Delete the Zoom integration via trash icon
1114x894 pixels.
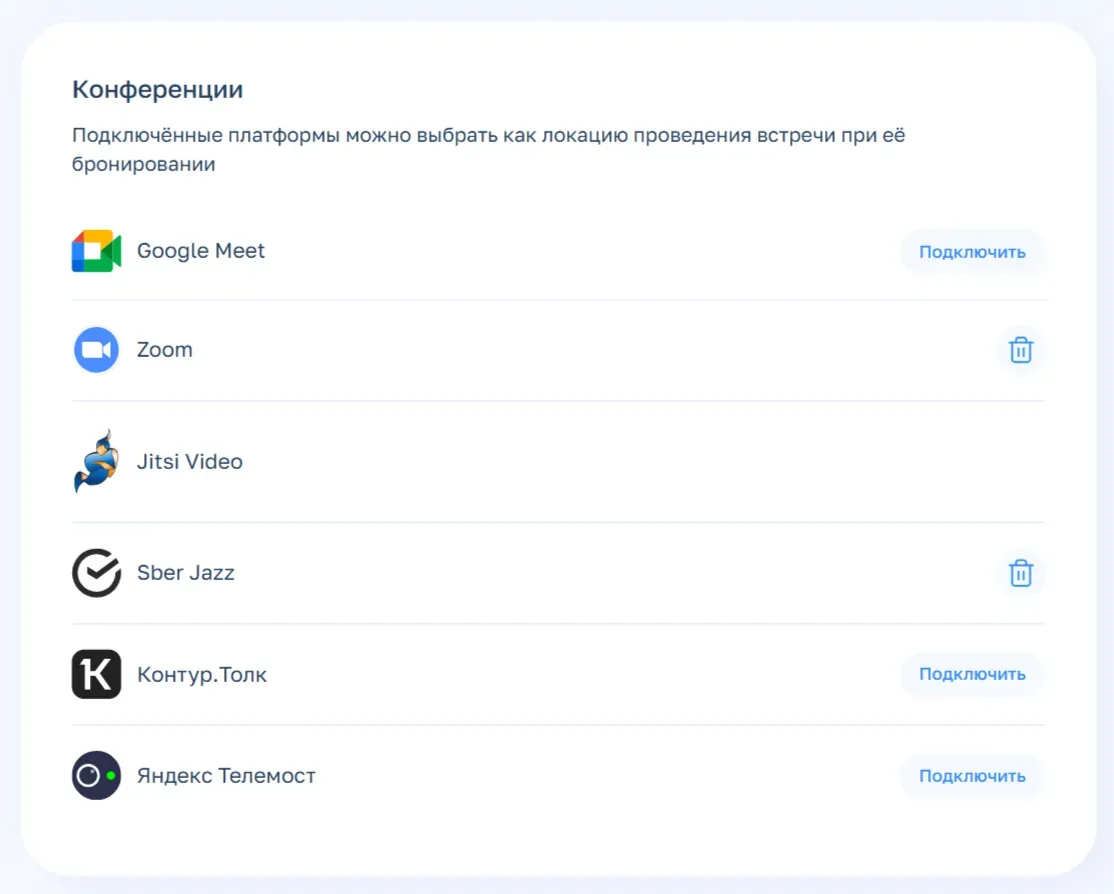coord(1020,350)
